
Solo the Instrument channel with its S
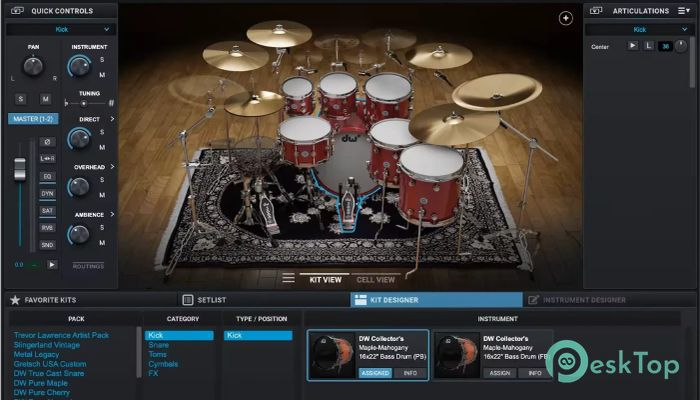coord(102,60)
